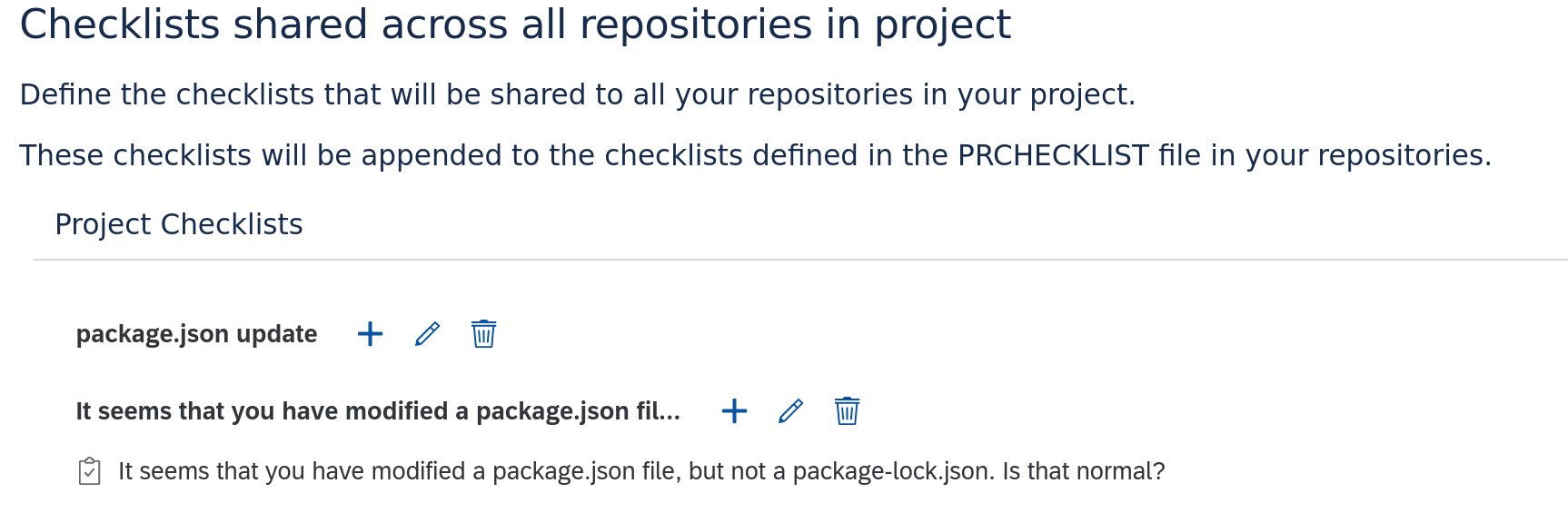
Task: Click the ellipsis ending the truncated group title
Action: 670,413
